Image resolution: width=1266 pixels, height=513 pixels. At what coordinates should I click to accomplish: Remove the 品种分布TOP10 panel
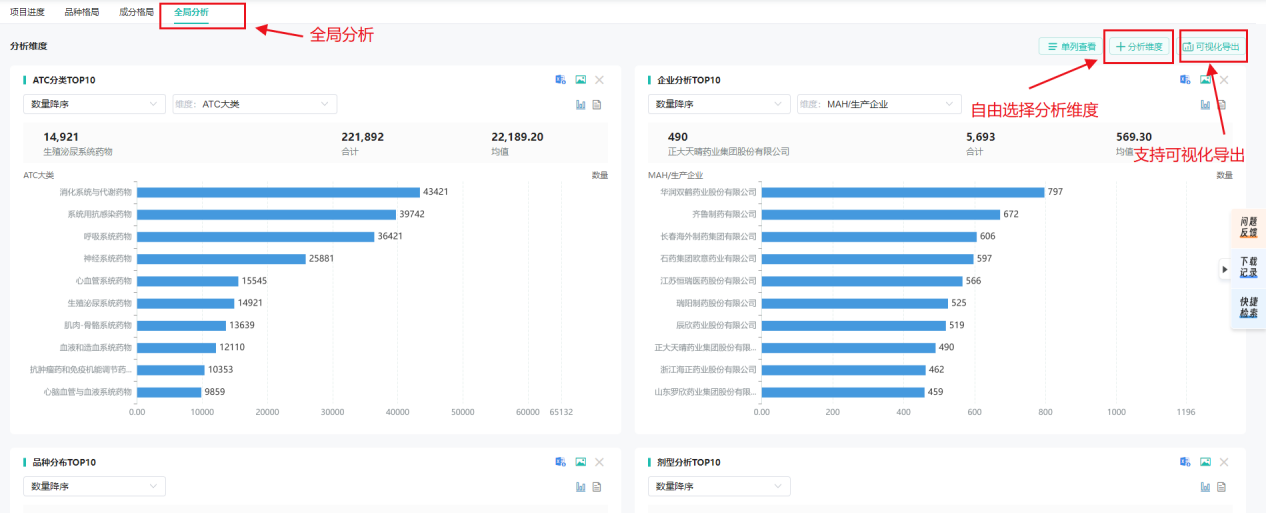599,462
